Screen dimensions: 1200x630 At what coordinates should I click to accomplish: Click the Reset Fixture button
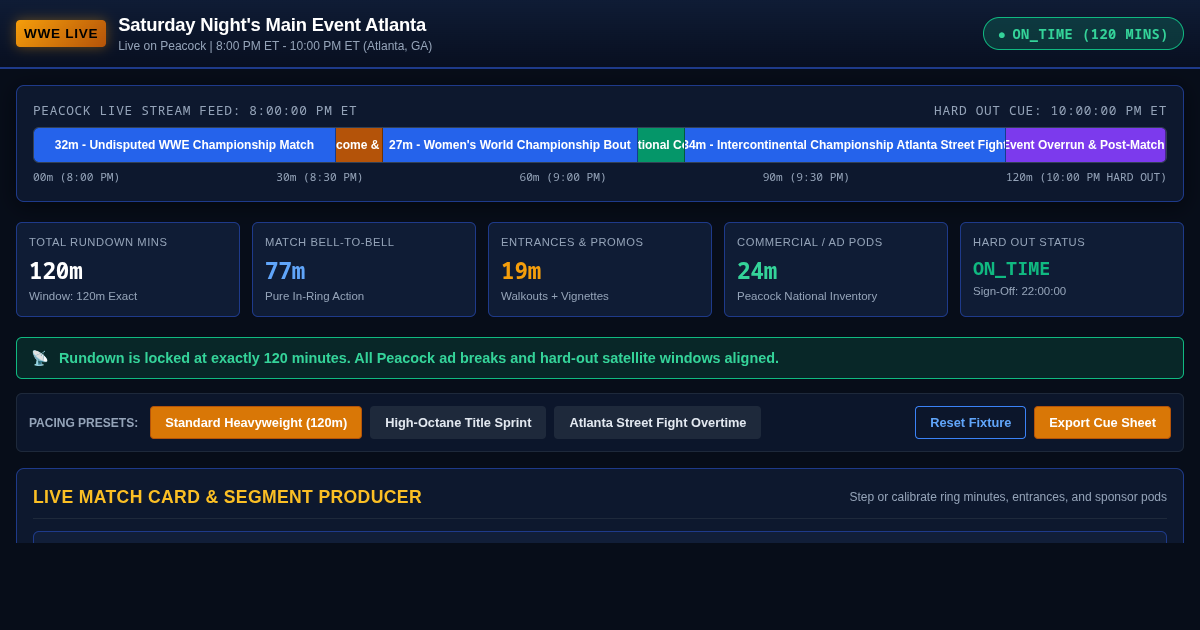[970, 422]
